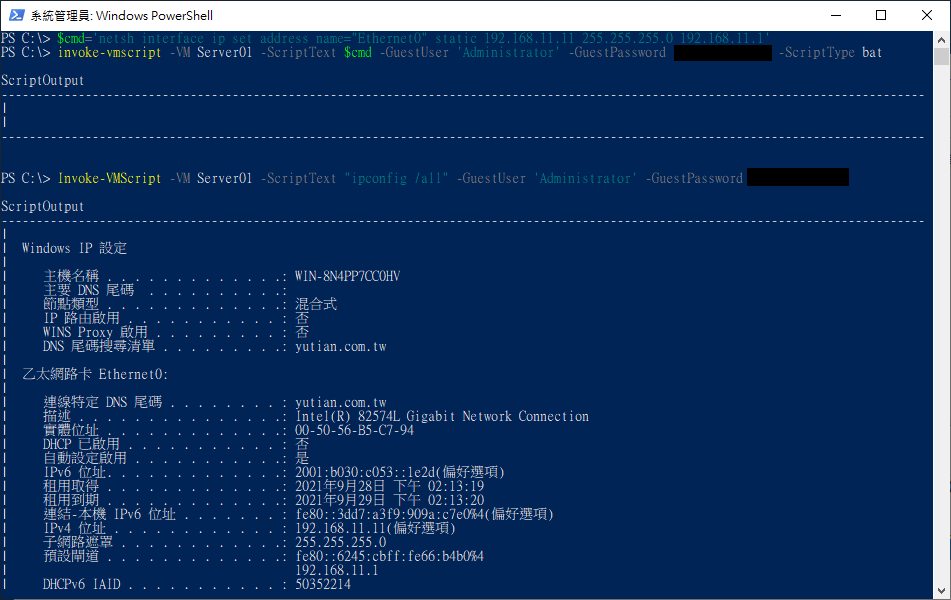
Task: Click the -ScriptType bat parameter
Action: pos(830,53)
